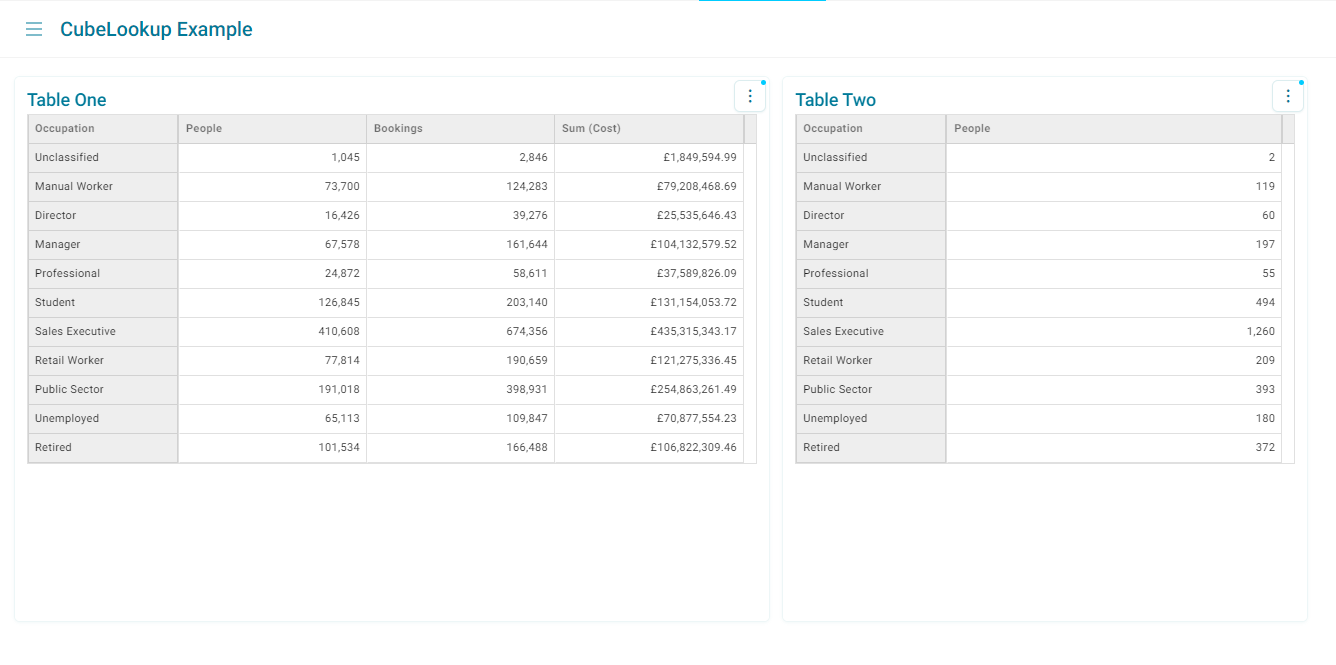
Task: Click the Table Two value 1,260
Action: coord(1114,332)
